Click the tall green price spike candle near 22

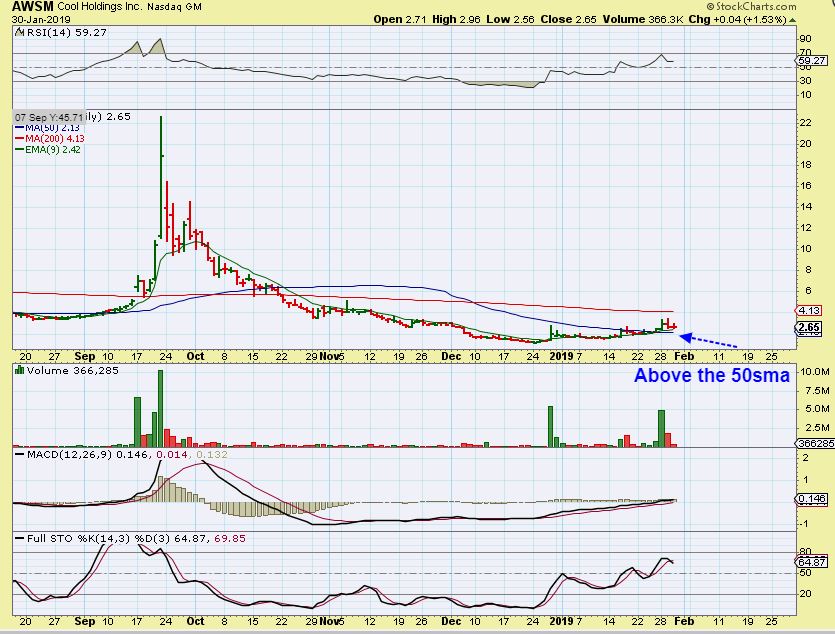click(161, 176)
